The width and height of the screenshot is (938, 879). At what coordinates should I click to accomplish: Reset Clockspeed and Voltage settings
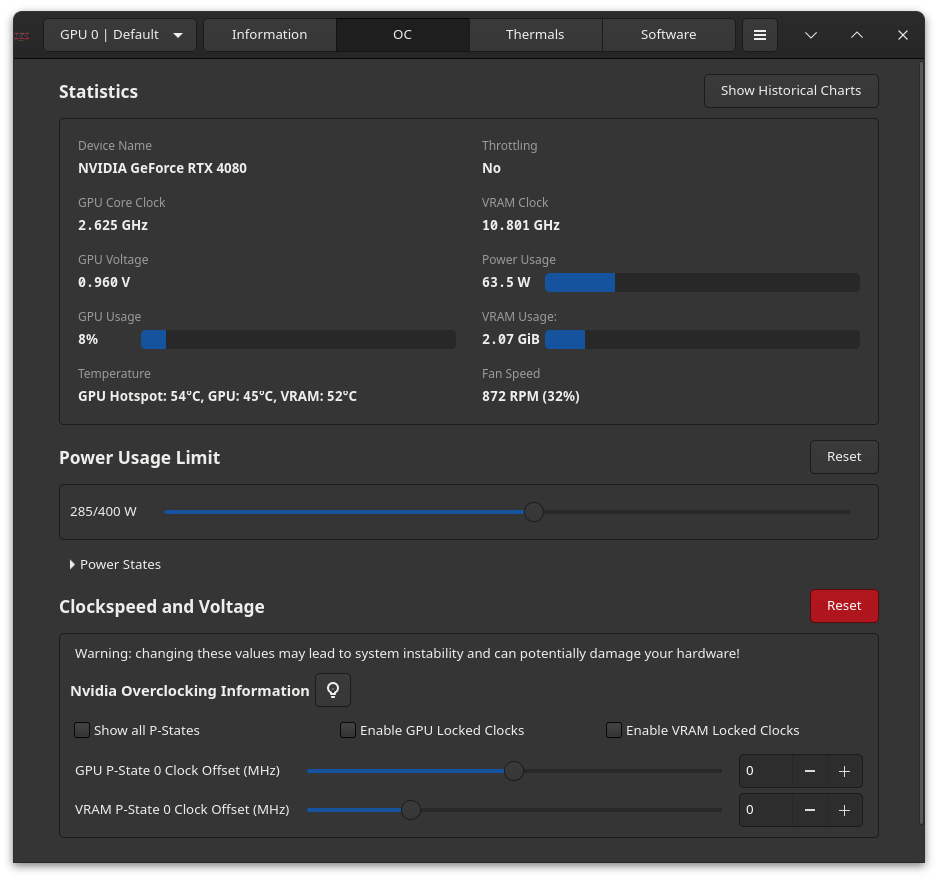(x=843, y=605)
